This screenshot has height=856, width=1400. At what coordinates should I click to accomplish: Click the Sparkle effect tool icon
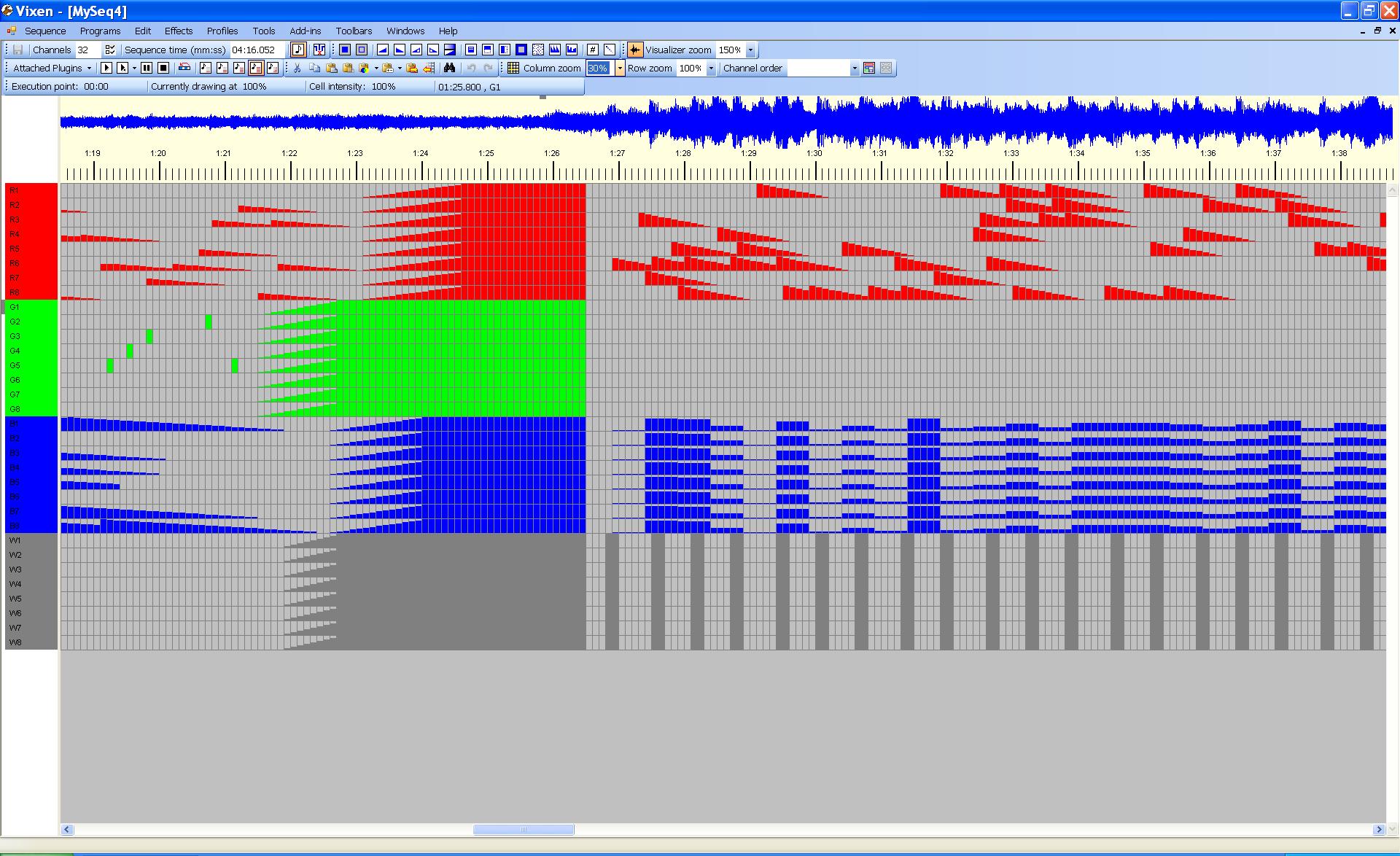pos(555,50)
